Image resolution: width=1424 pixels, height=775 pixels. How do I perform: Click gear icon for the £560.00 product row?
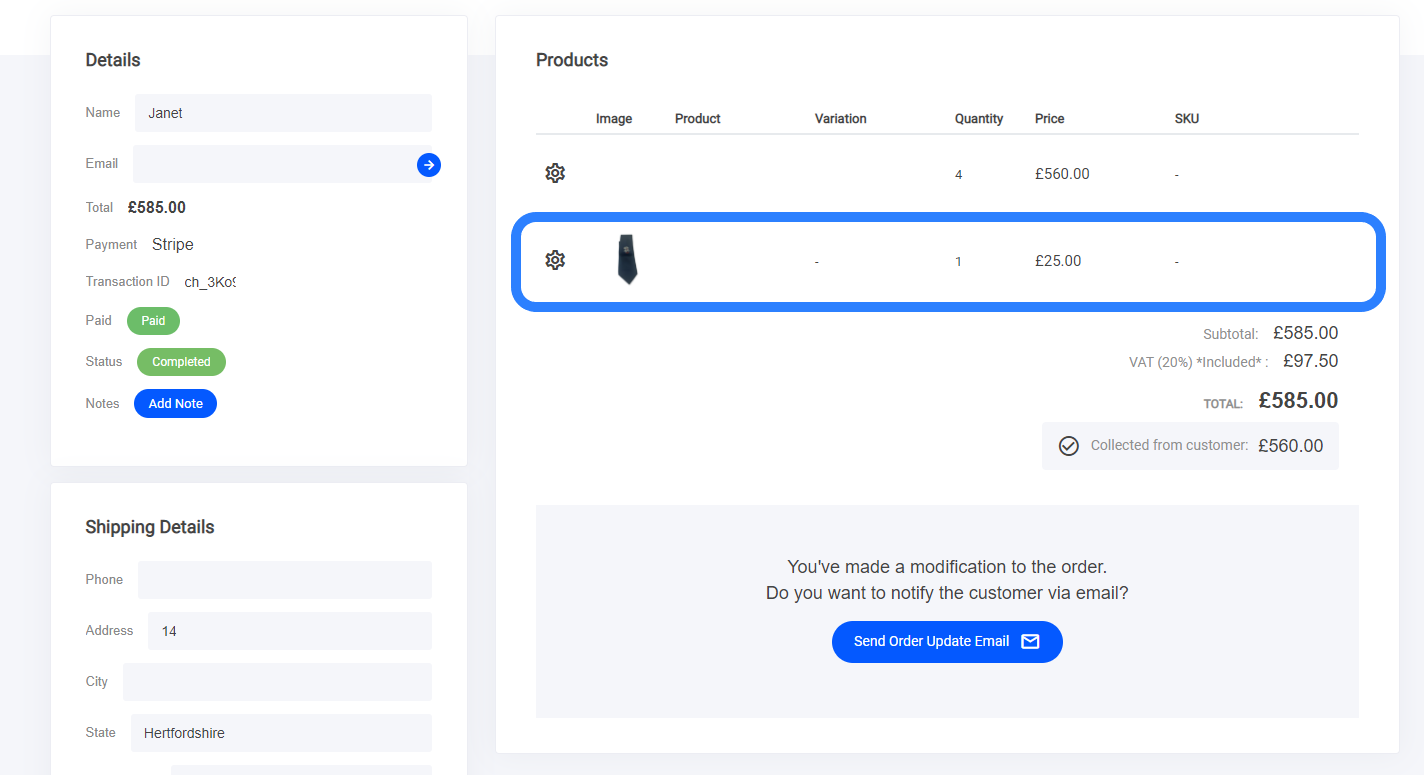pyautogui.click(x=555, y=173)
